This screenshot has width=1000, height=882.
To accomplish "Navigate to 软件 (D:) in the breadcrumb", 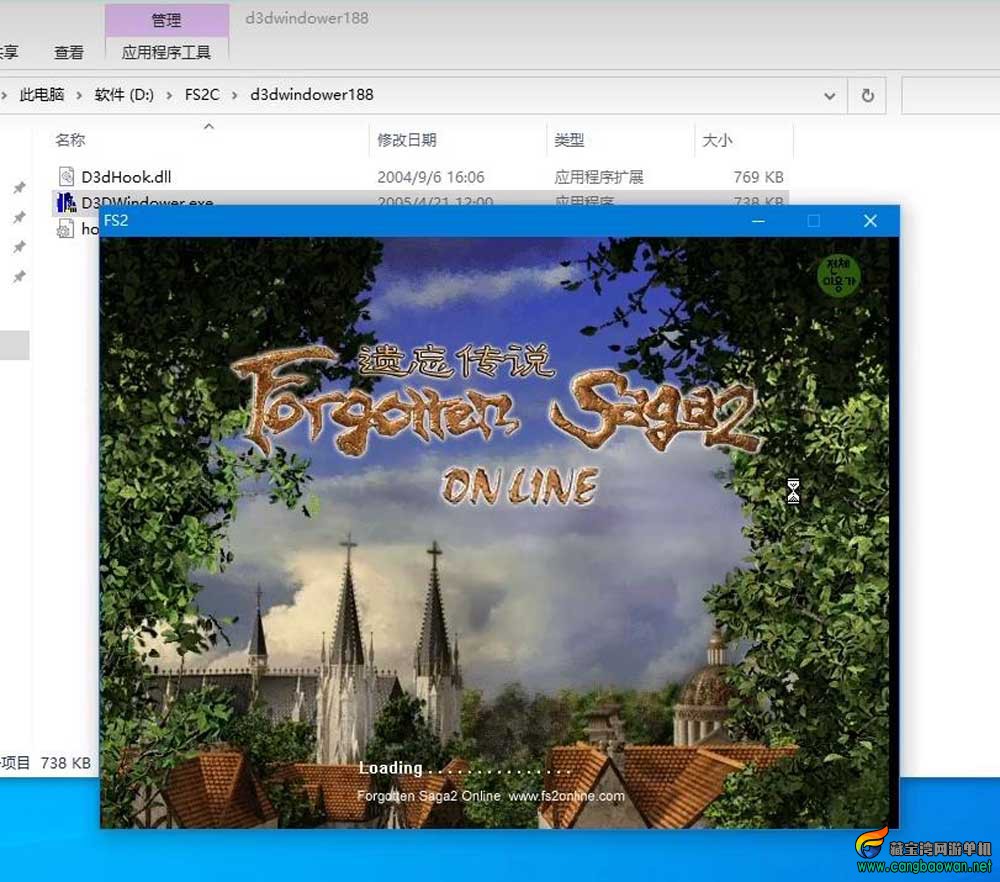I will click(124, 94).
